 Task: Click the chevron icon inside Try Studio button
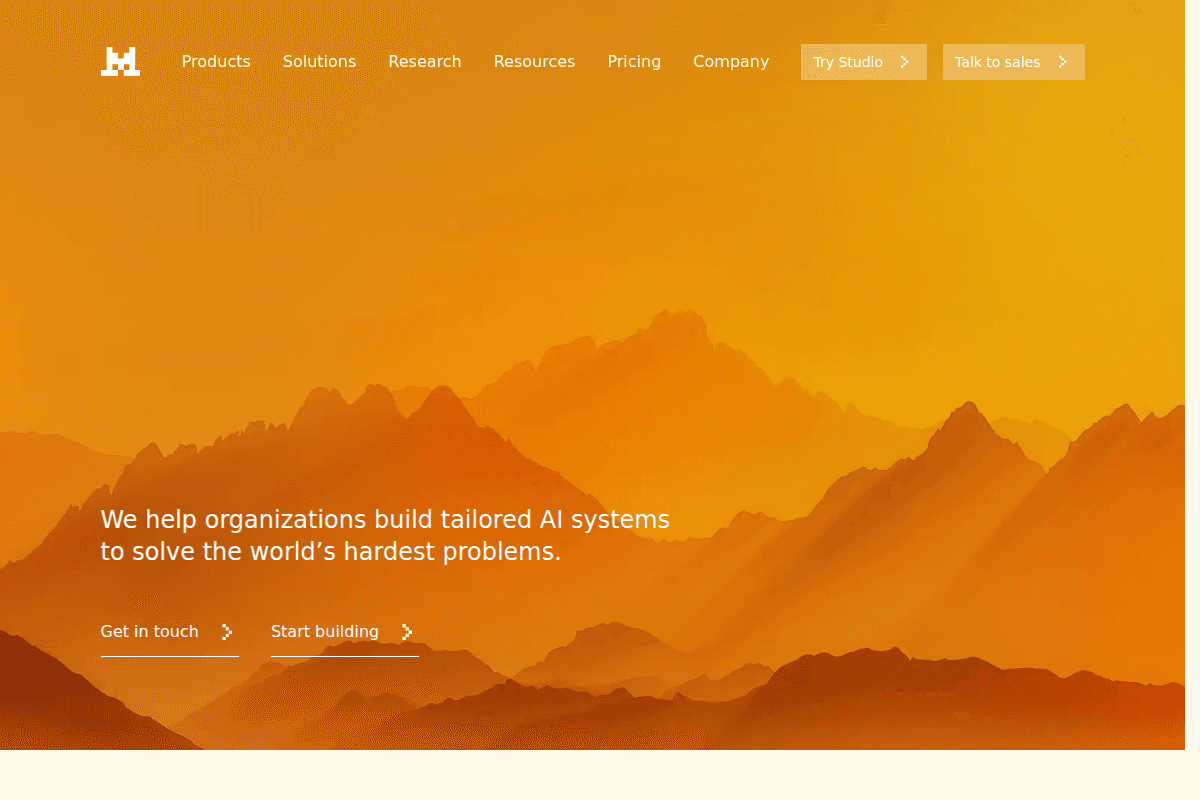coord(905,61)
